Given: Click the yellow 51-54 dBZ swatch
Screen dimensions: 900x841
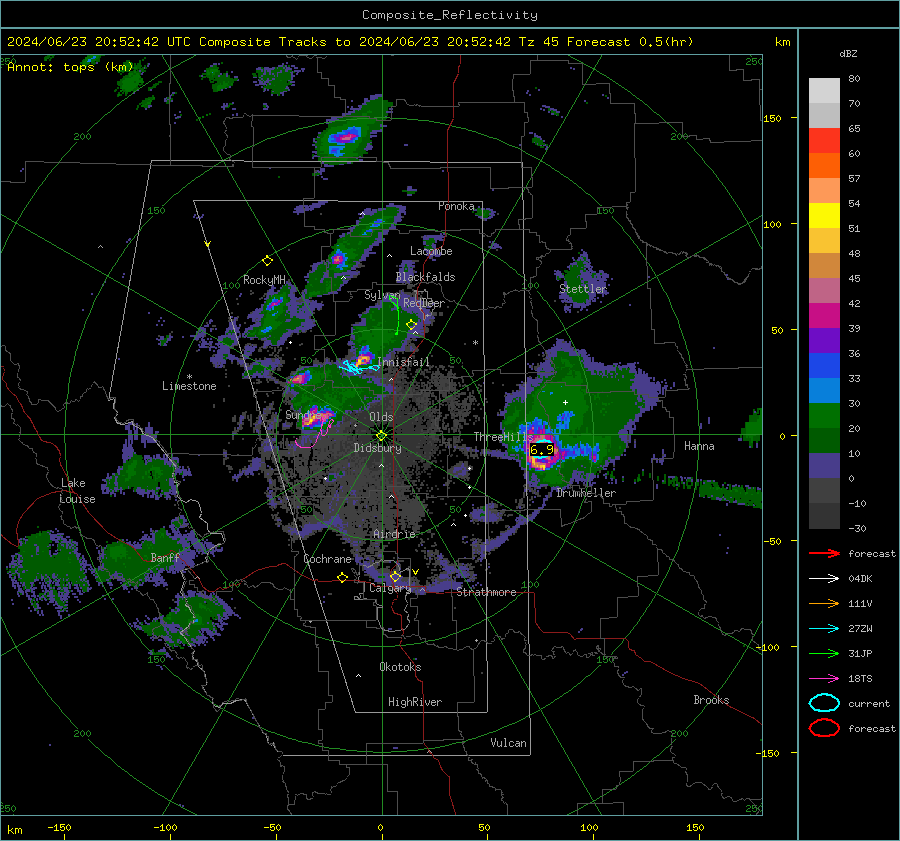Looking at the screenshot, I should [824, 215].
